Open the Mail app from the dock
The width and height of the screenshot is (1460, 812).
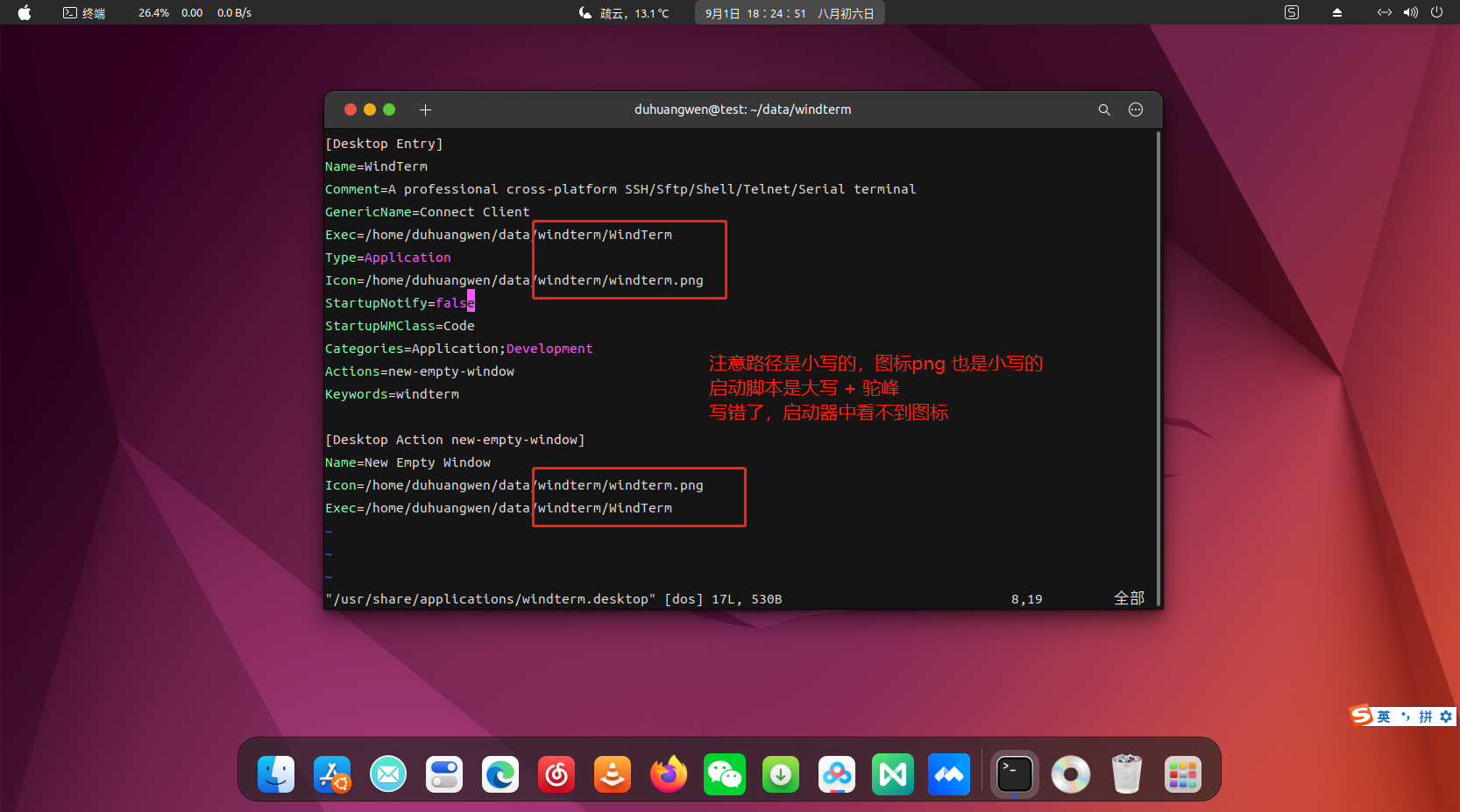388,774
